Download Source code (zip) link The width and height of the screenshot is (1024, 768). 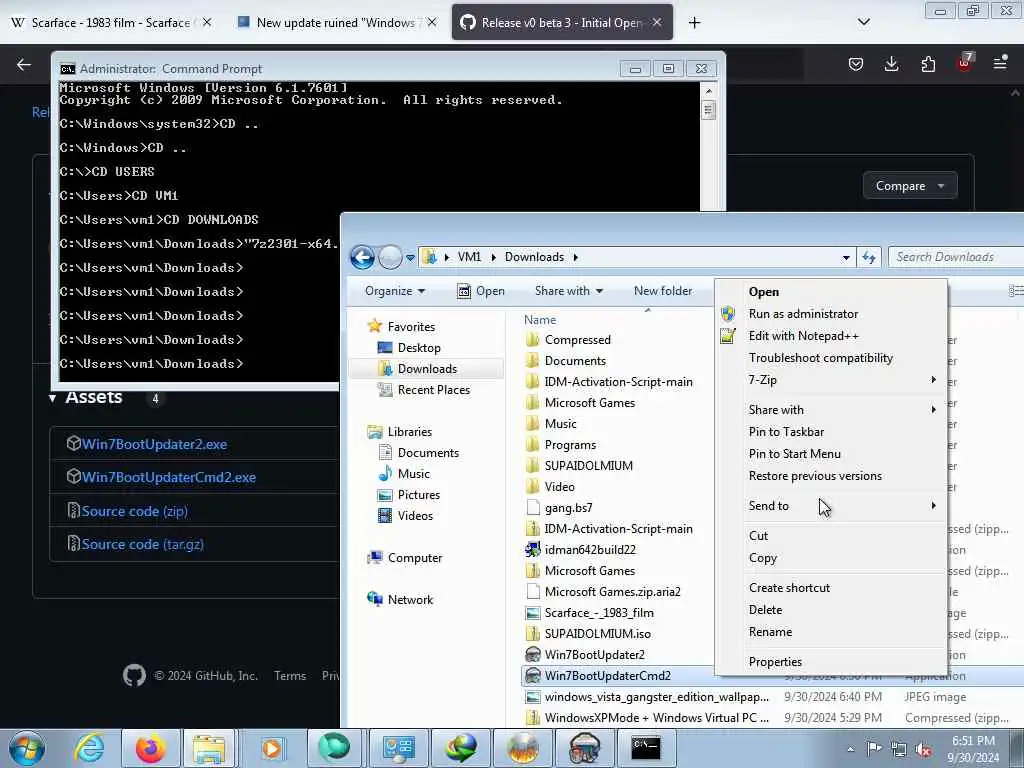point(135,511)
